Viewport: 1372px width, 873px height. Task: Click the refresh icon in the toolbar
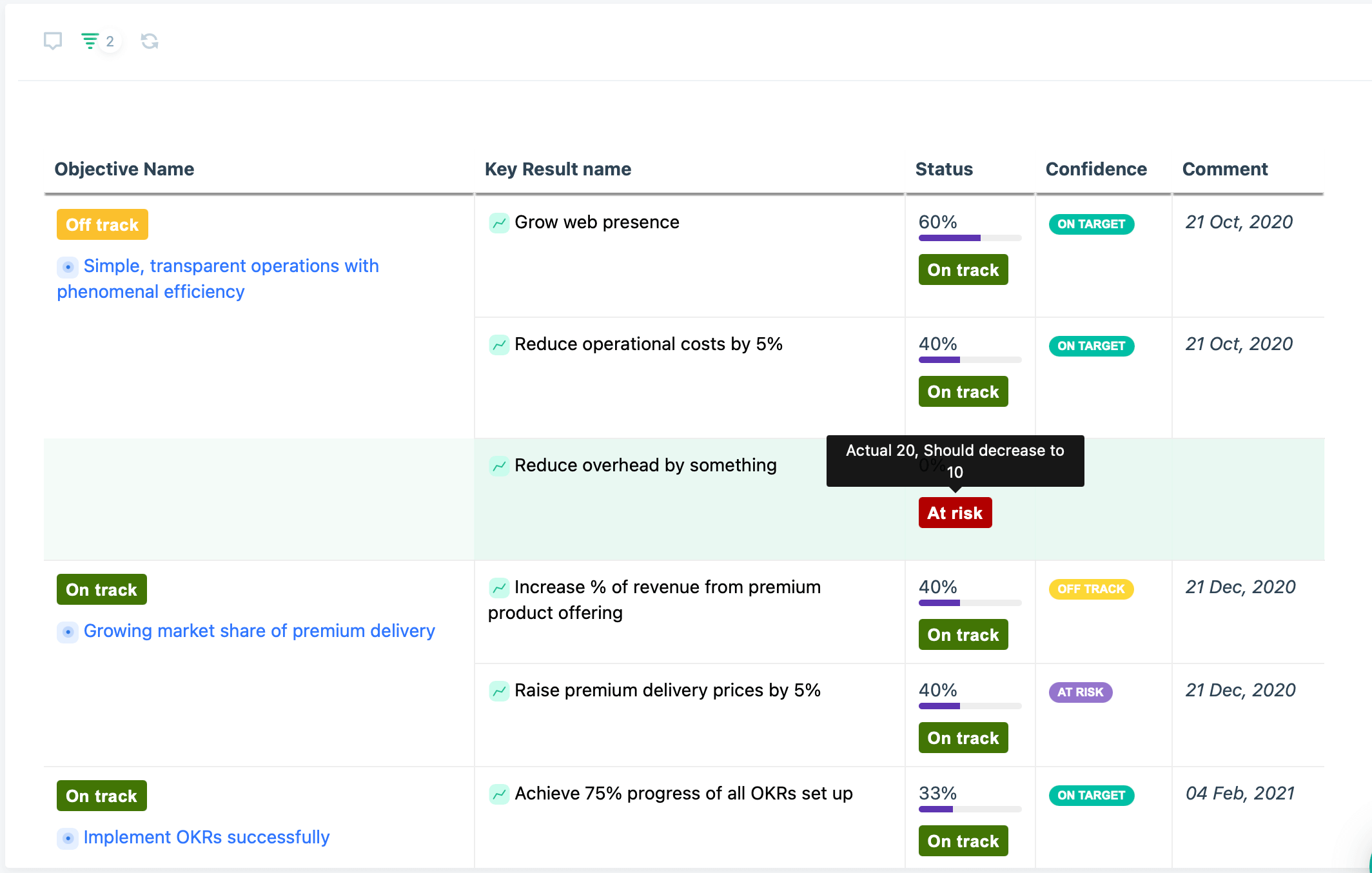150,41
